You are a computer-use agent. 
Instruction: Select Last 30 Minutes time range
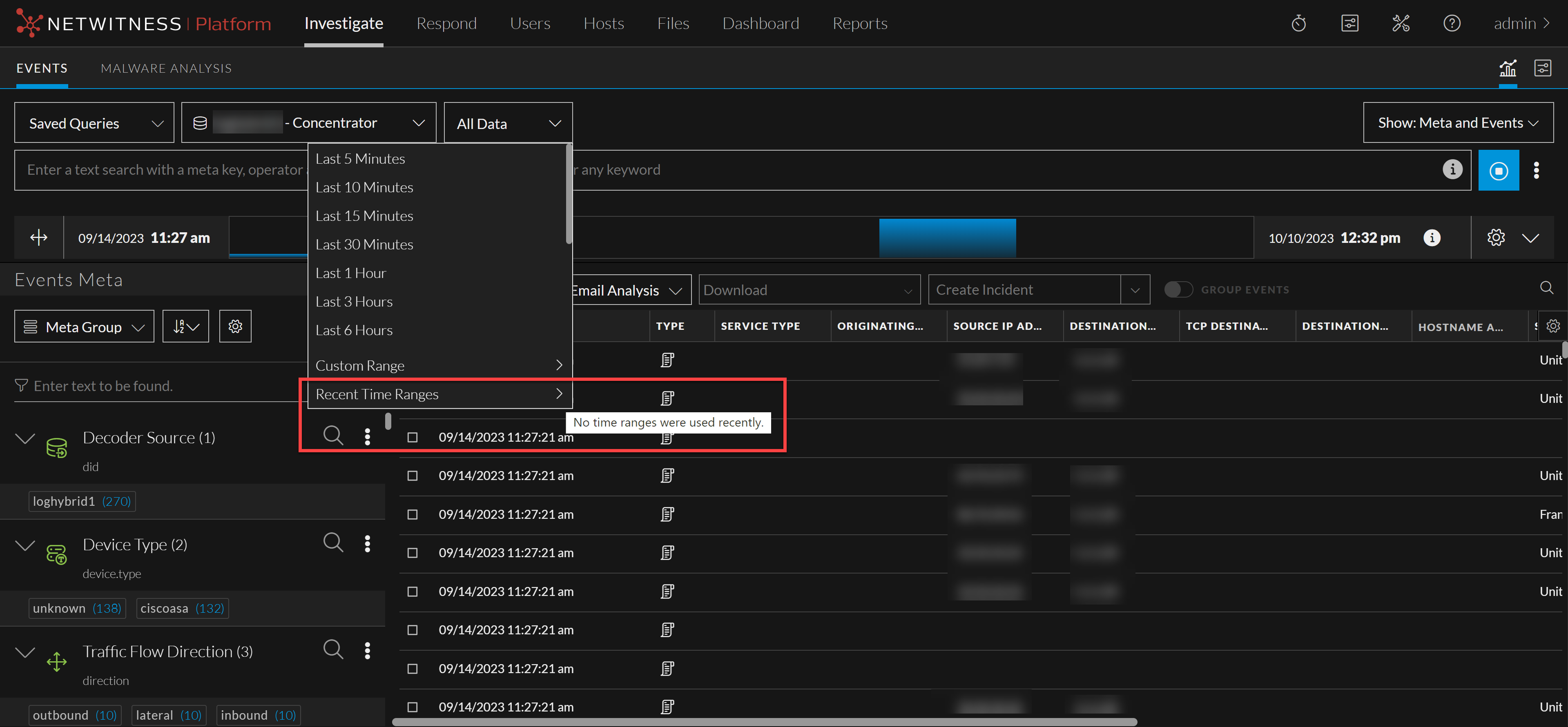coord(364,245)
